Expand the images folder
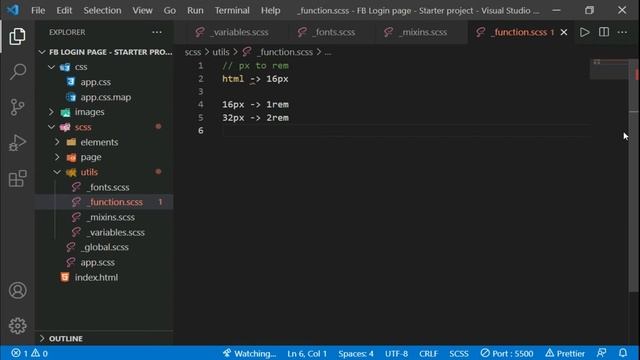 point(51,112)
